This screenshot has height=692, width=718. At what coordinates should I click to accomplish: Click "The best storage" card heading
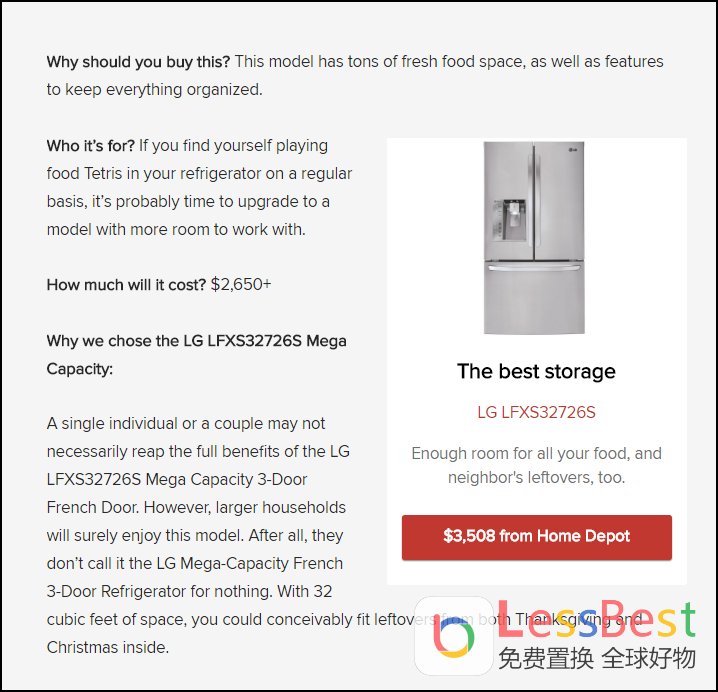536,372
